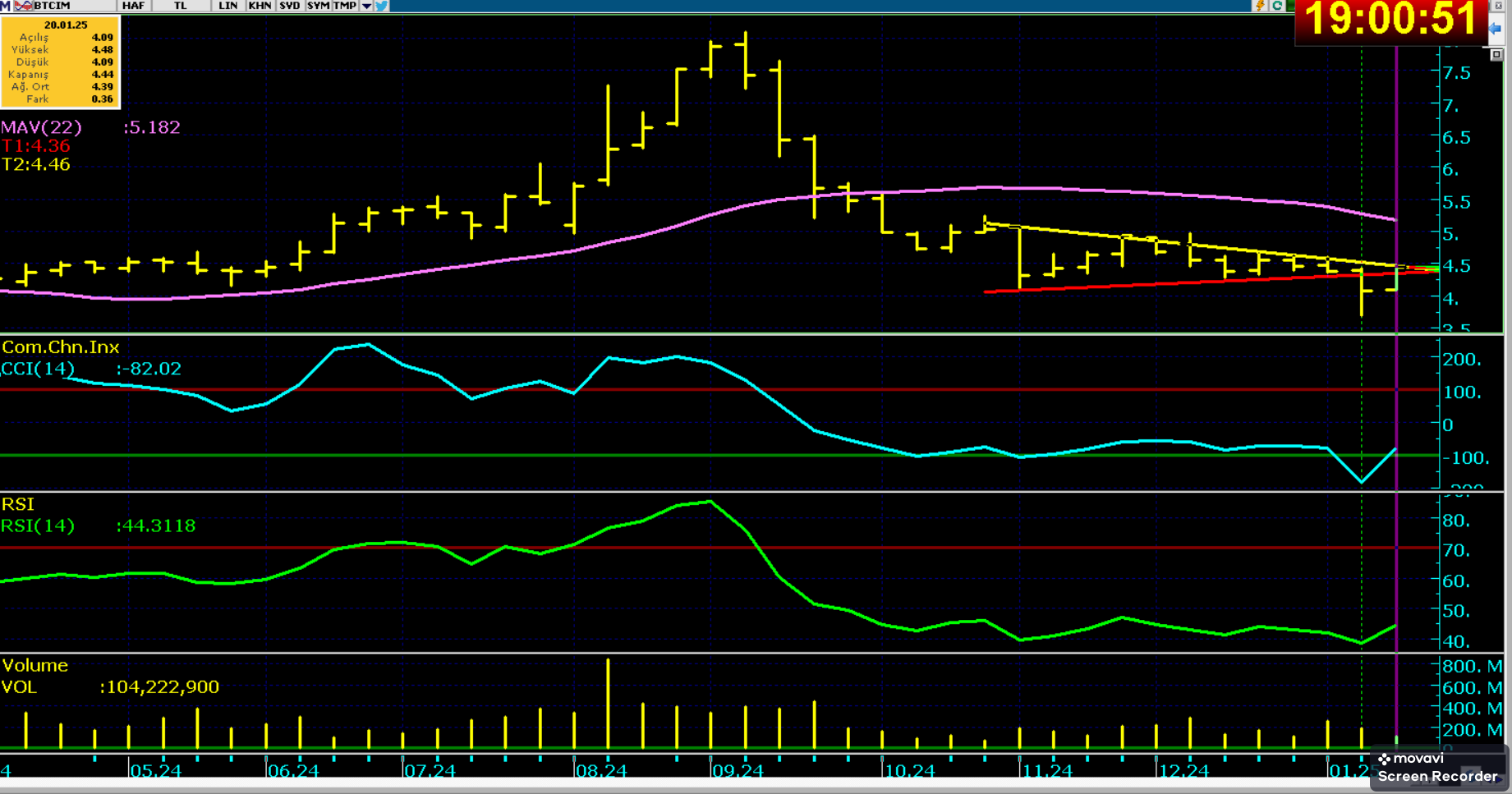Viewport: 1512px width, 794px height.
Task: Toggle the KHN toolbar button
Action: (x=260, y=6)
